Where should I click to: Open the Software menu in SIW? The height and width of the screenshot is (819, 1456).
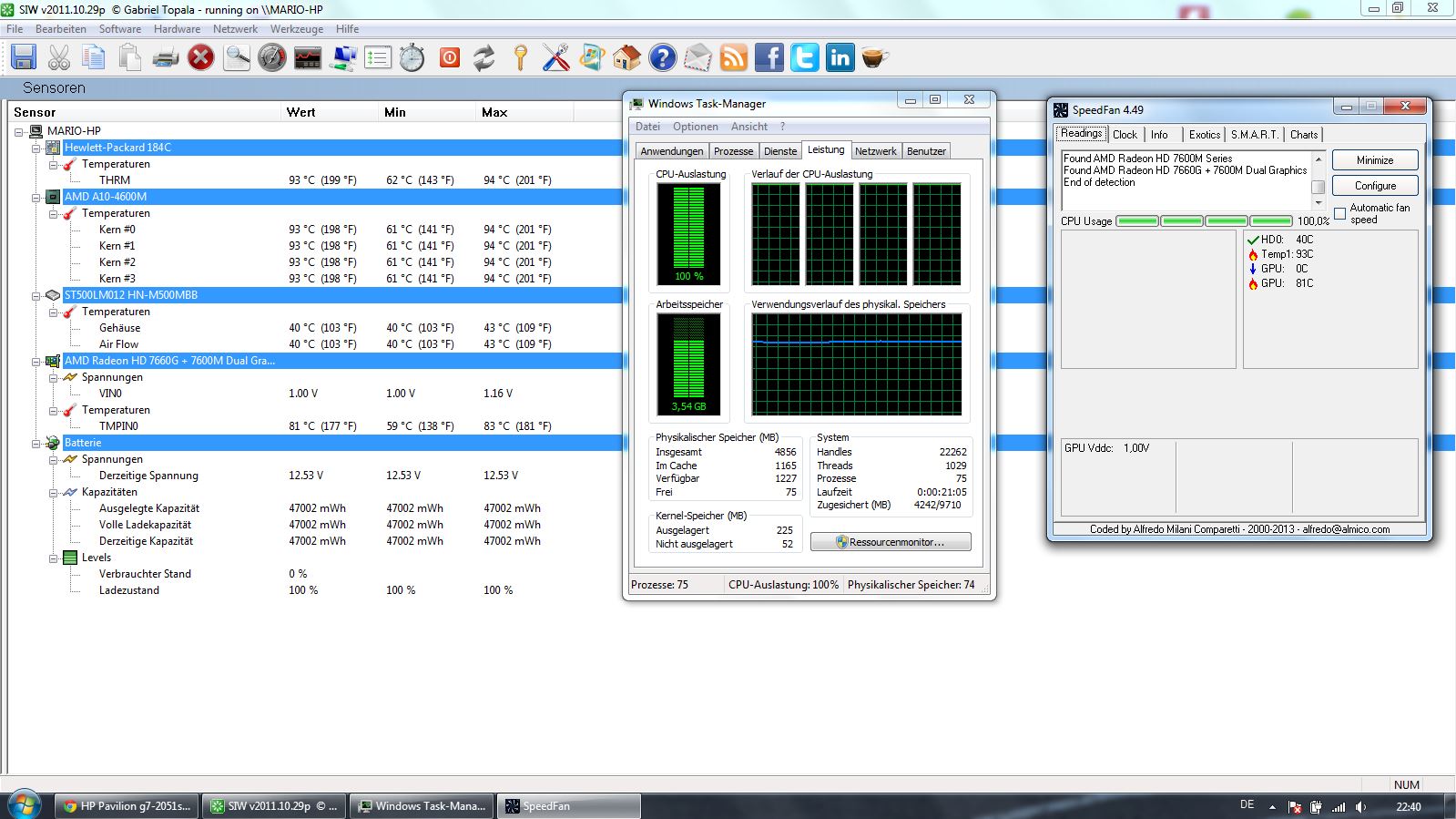119,29
